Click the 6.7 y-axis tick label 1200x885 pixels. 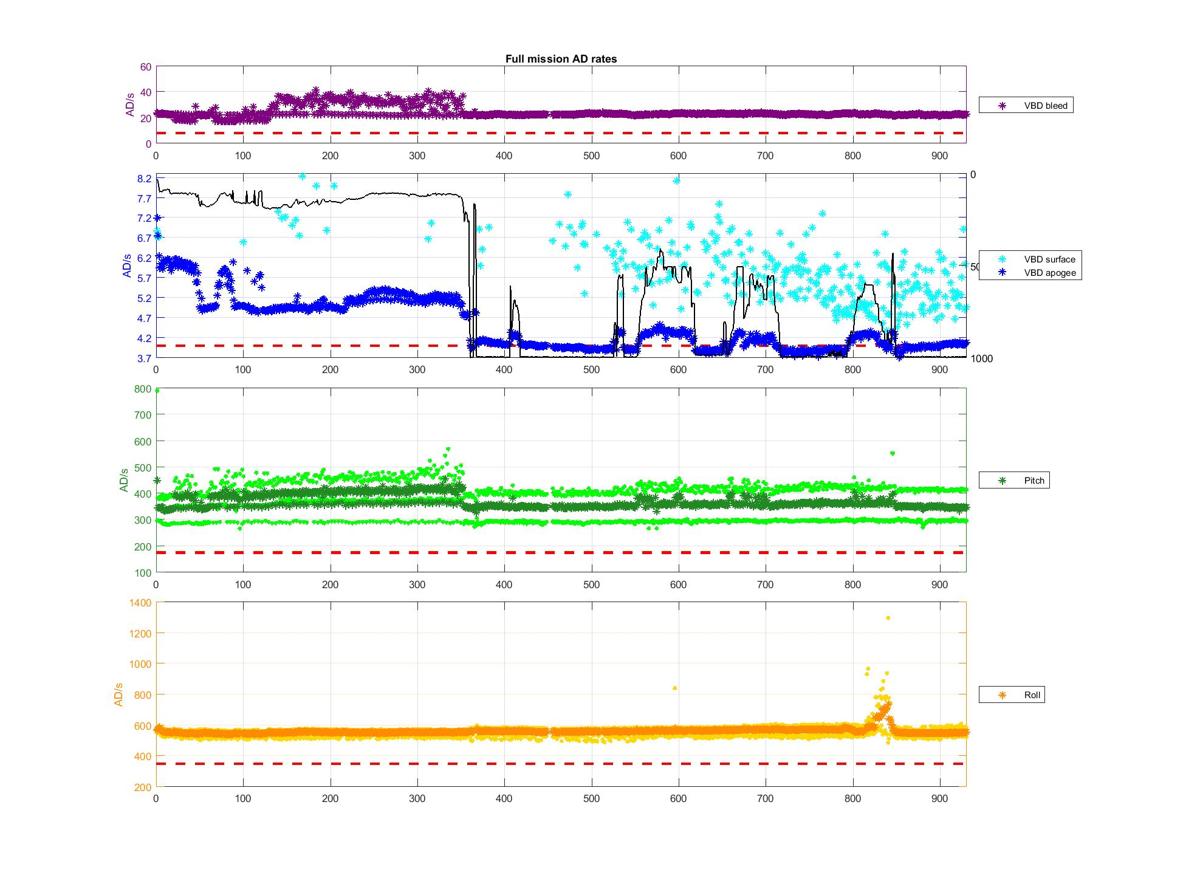pos(144,238)
